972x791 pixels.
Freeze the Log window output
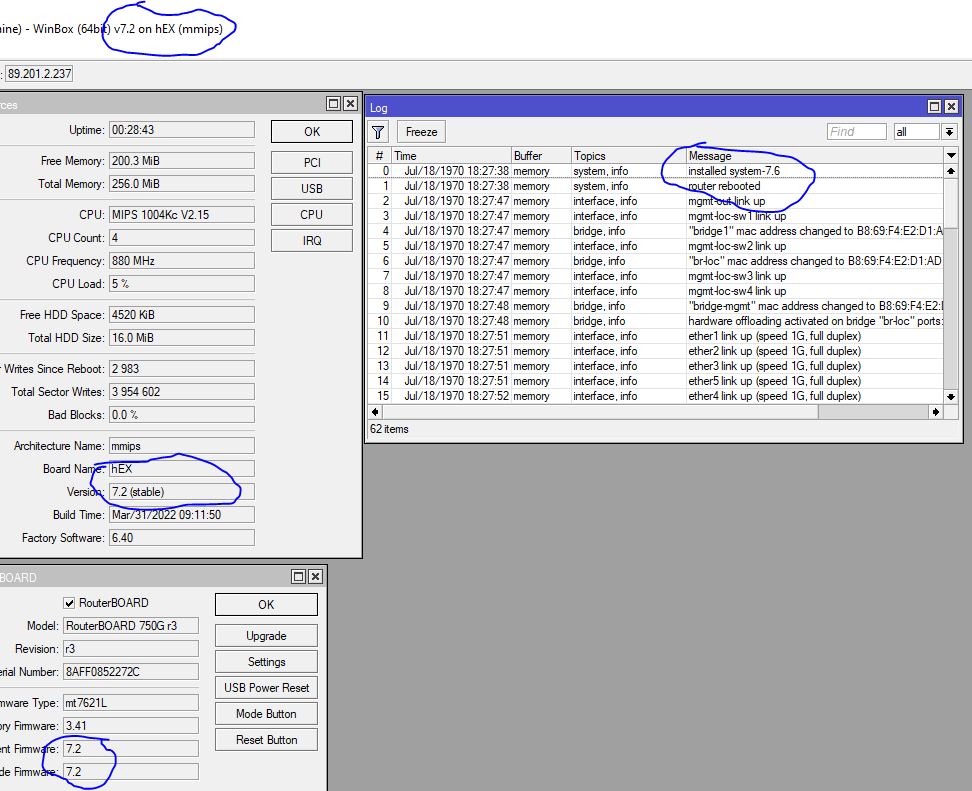click(422, 132)
